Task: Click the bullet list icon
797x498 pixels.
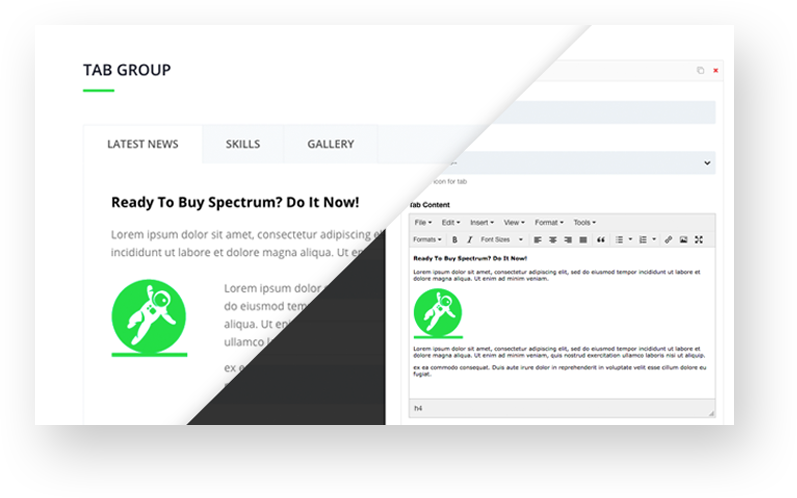Action: point(619,239)
